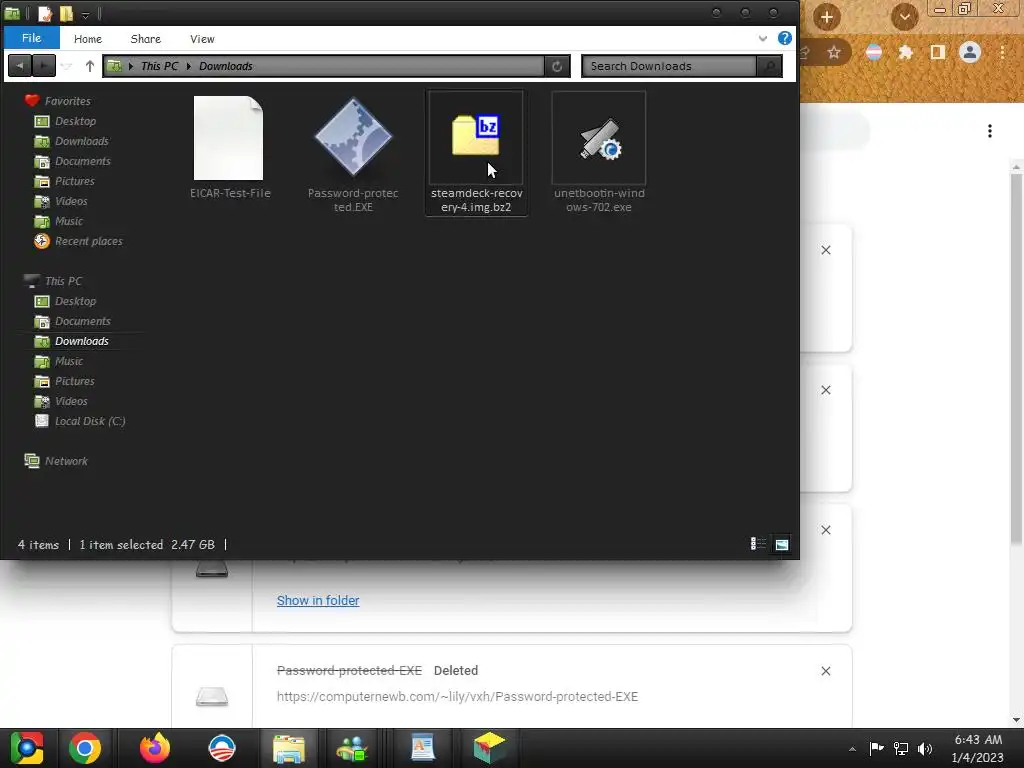
Task: Open new tab in Chrome window
Action: coord(826,17)
